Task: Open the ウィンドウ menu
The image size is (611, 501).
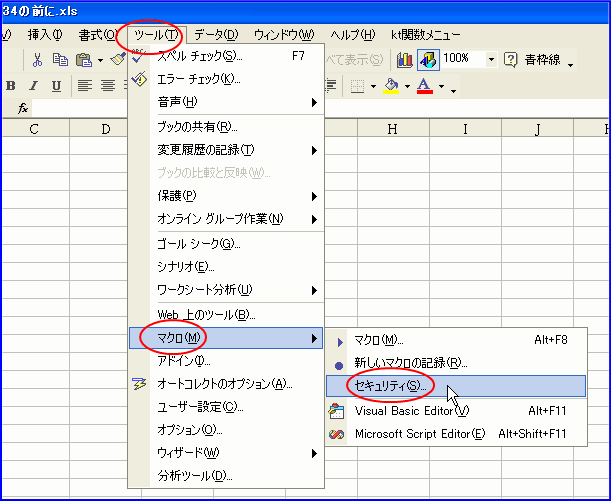Action: pos(284,35)
